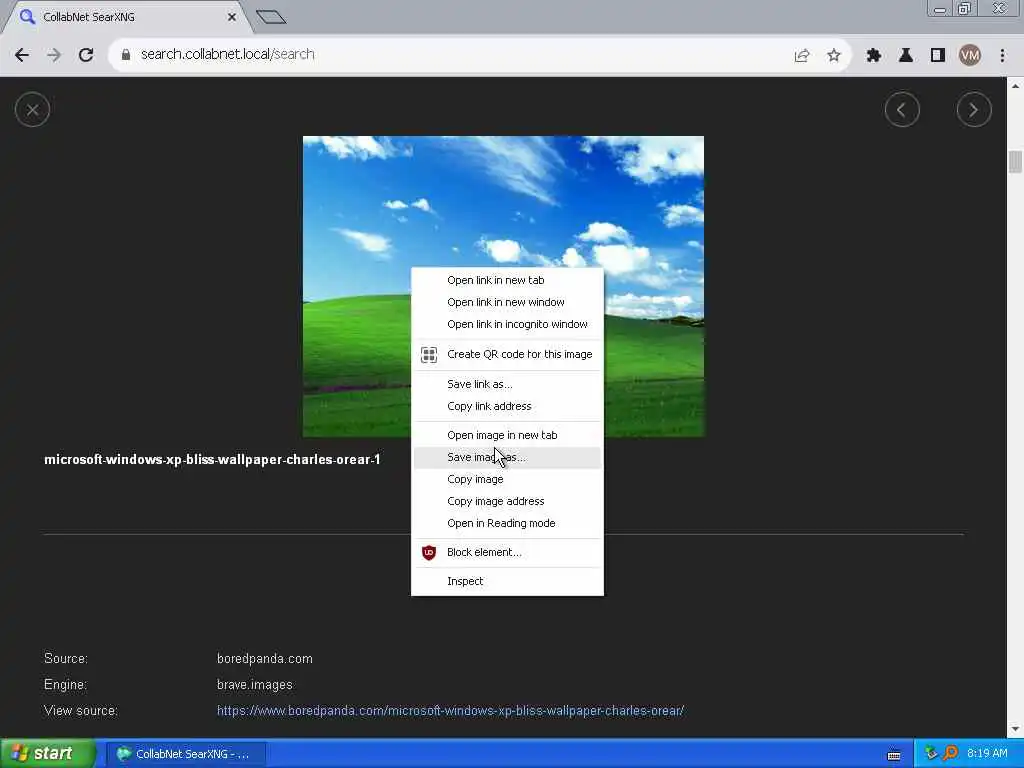The image size is (1024, 768).
Task: Select Save link as...
Action: click(x=507, y=384)
